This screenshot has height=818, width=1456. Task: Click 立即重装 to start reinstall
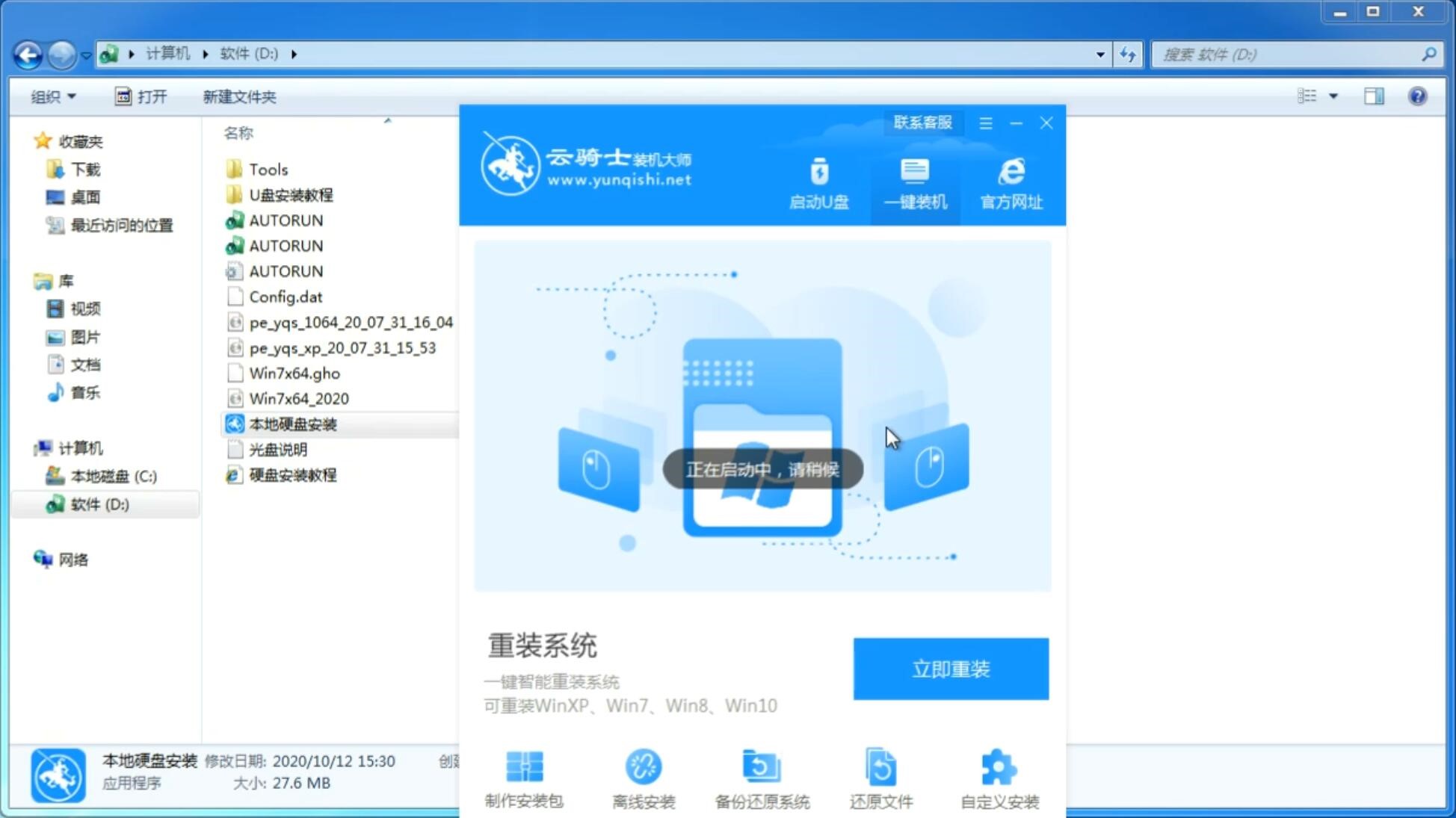coord(950,668)
